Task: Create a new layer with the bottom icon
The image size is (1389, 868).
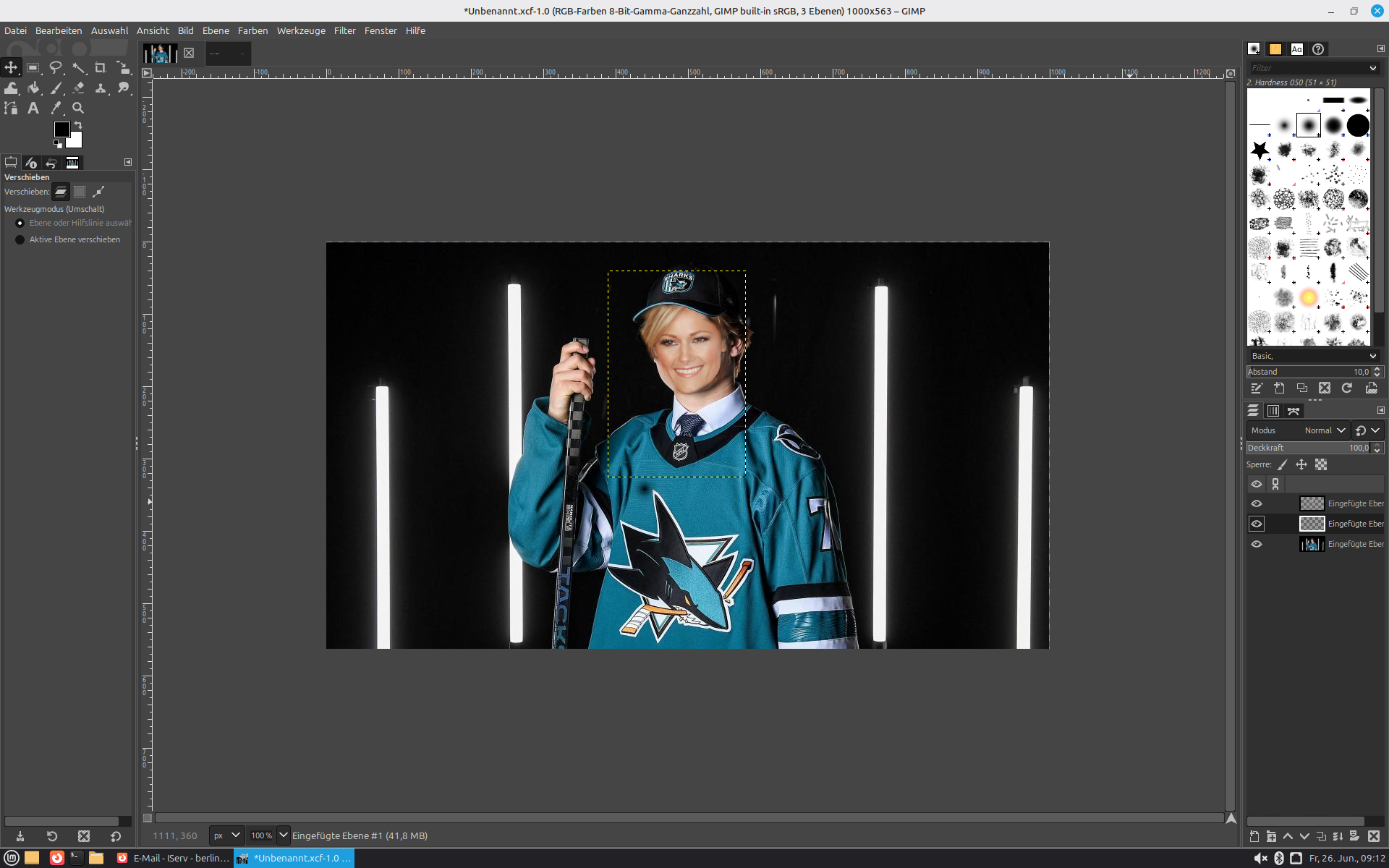Action: [x=1254, y=836]
